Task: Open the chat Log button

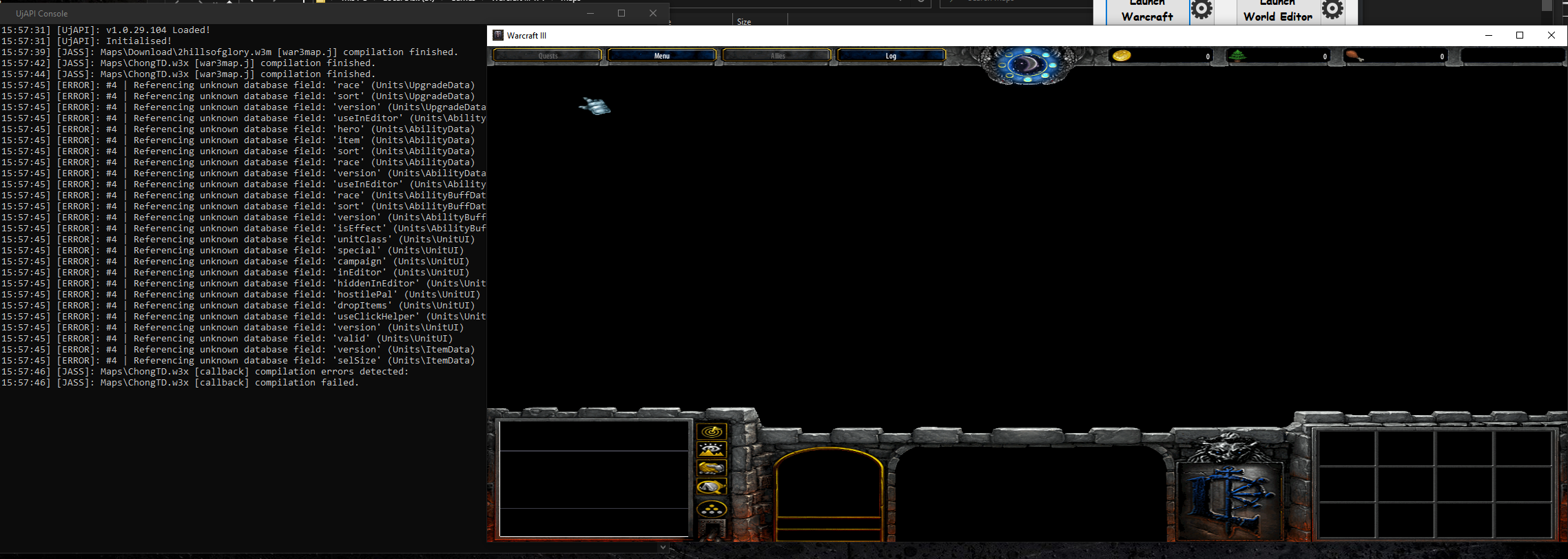Action: (891, 56)
